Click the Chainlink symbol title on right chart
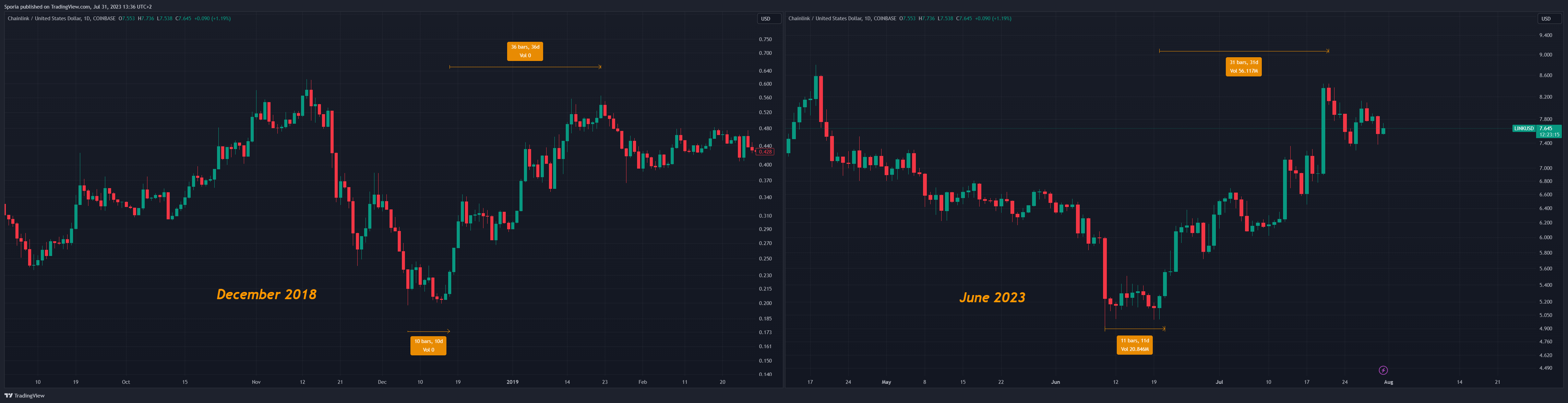Image resolution: width=1568 pixels, height=403 pixels. [x=842, y=18]
